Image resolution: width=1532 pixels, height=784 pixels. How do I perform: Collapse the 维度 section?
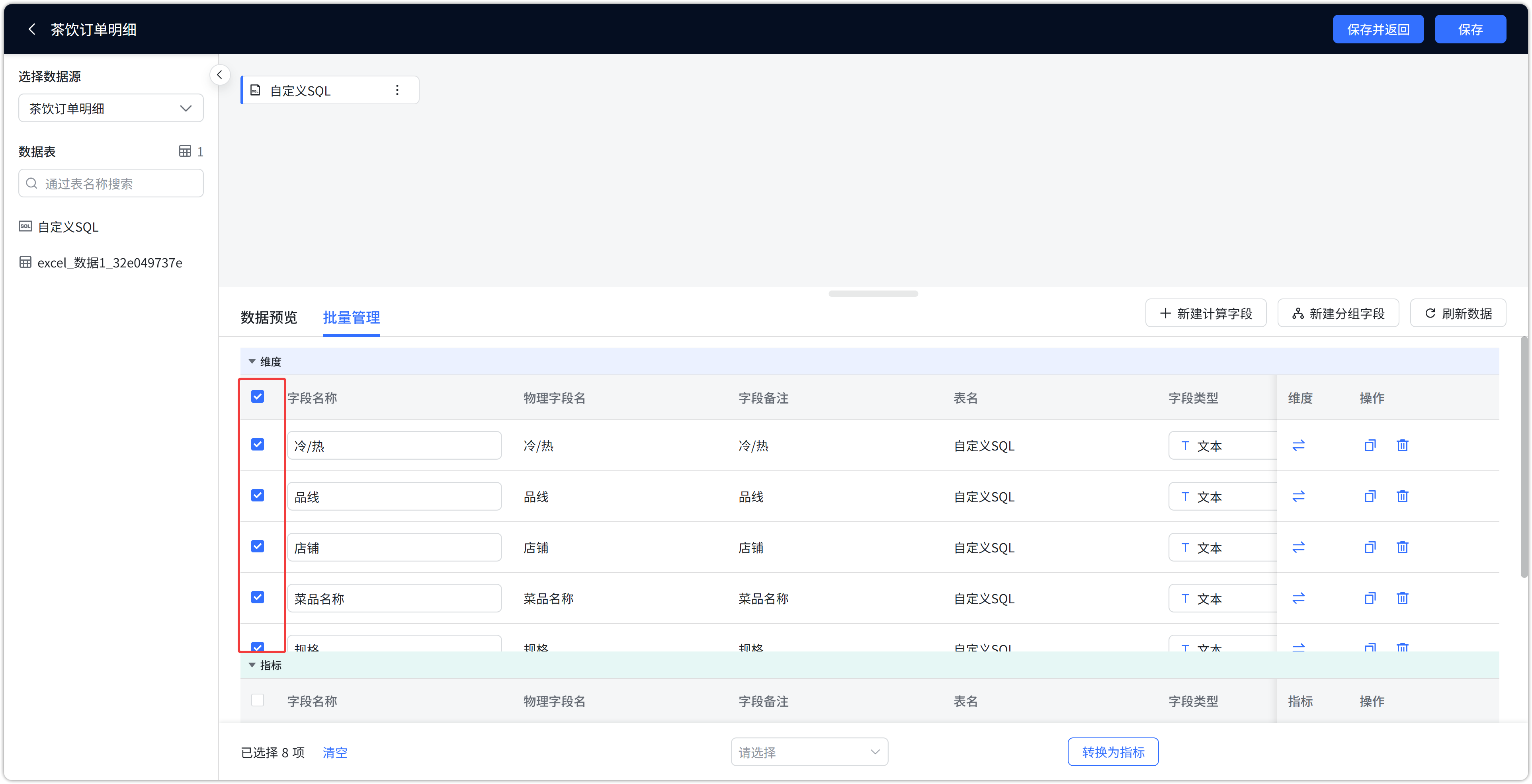[x=252, y=361]
